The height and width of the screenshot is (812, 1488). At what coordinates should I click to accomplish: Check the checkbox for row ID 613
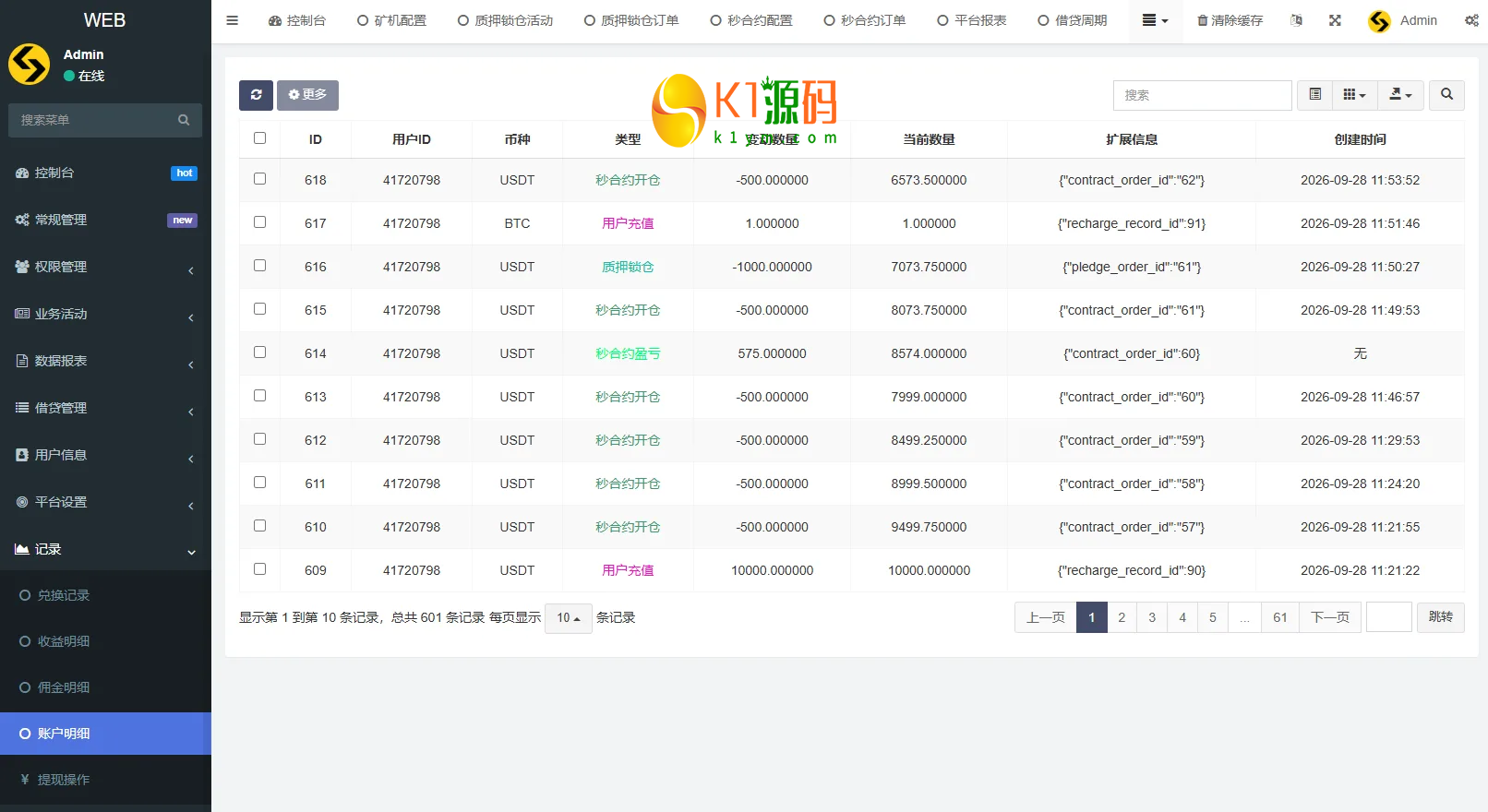259,396
